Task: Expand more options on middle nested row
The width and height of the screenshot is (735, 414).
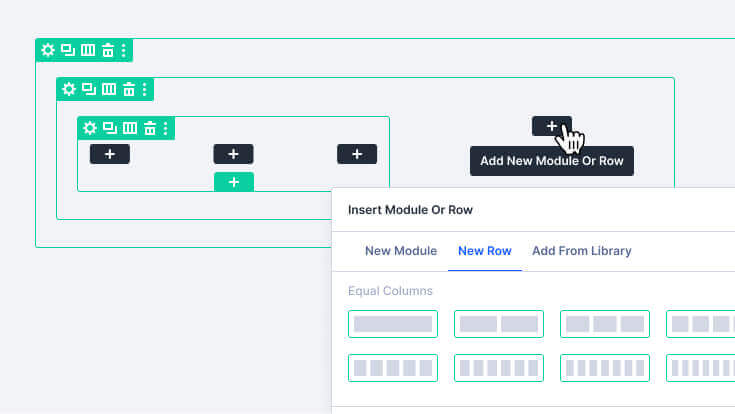Action: (x=145, y=89)
